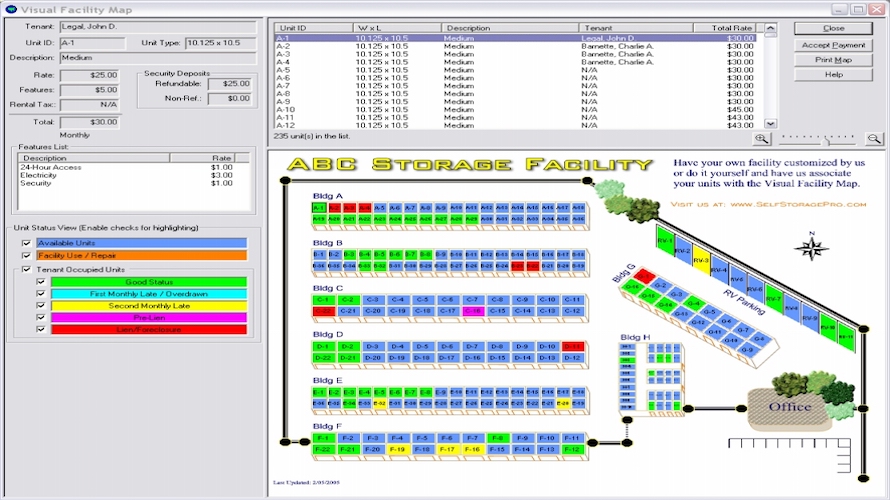Image resolution: width=890 pixels, height=500 pixels.
Task: Sort list by Unit ID column header
Action: (310, 28)
